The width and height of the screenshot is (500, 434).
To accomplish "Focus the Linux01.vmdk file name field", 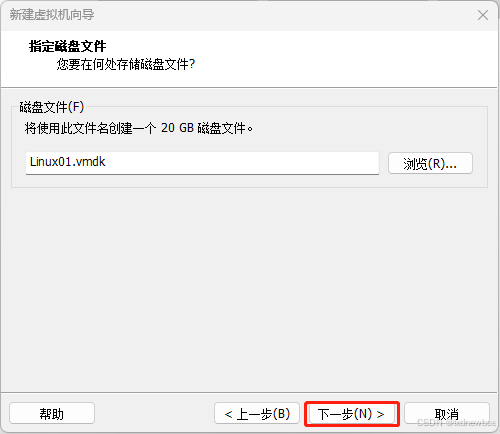I will [x=202, y=163].
